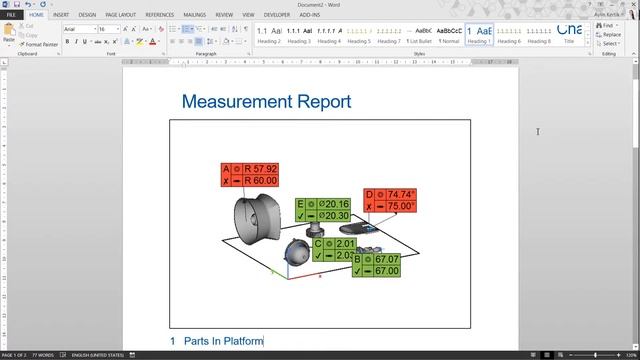Click the vertical scrollbar thumb
Screen dimensions: 640x360
click(636, 72)
